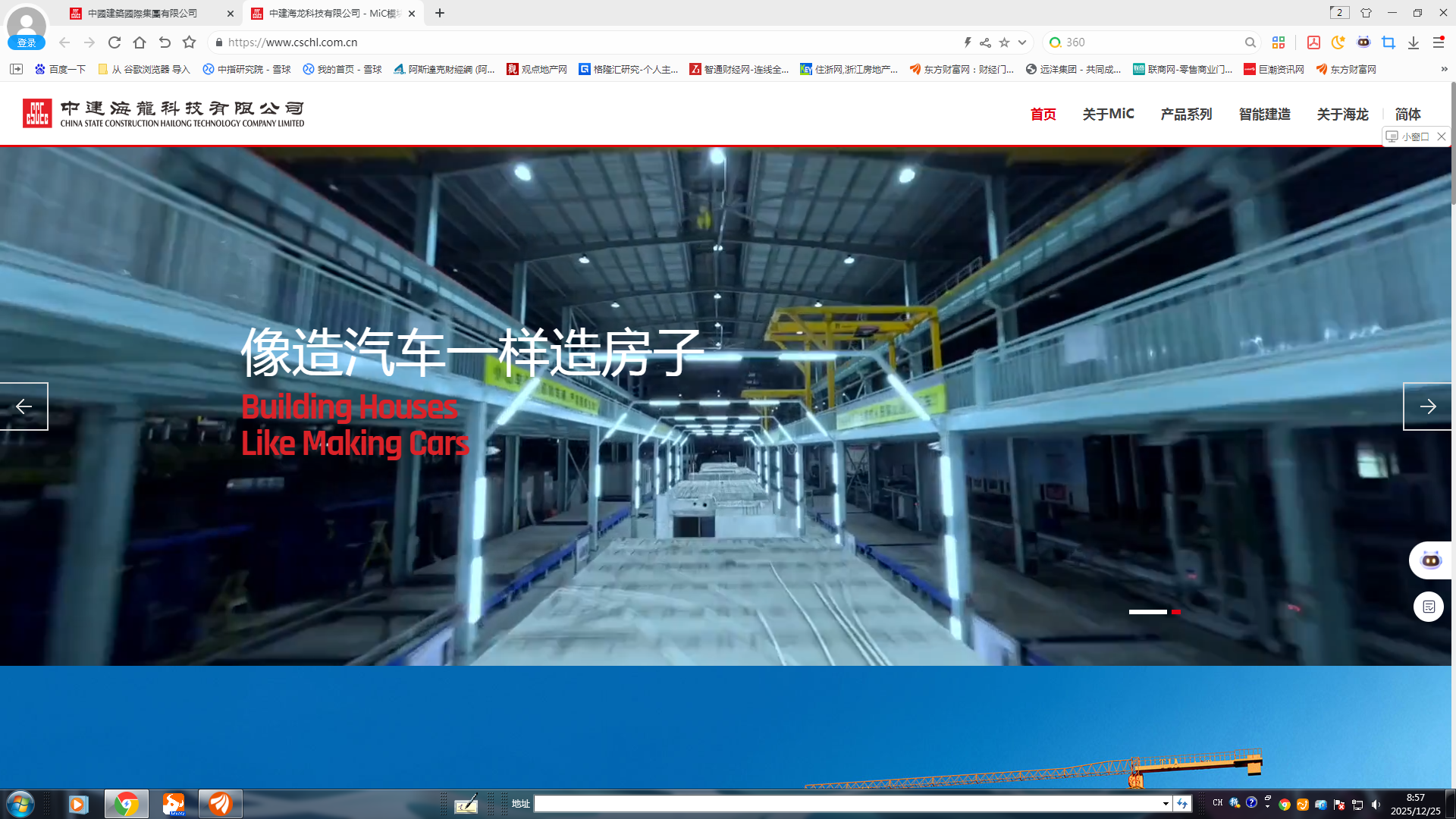
Task: Close the 小窗口 mini window button
Action: (1442, 136)
